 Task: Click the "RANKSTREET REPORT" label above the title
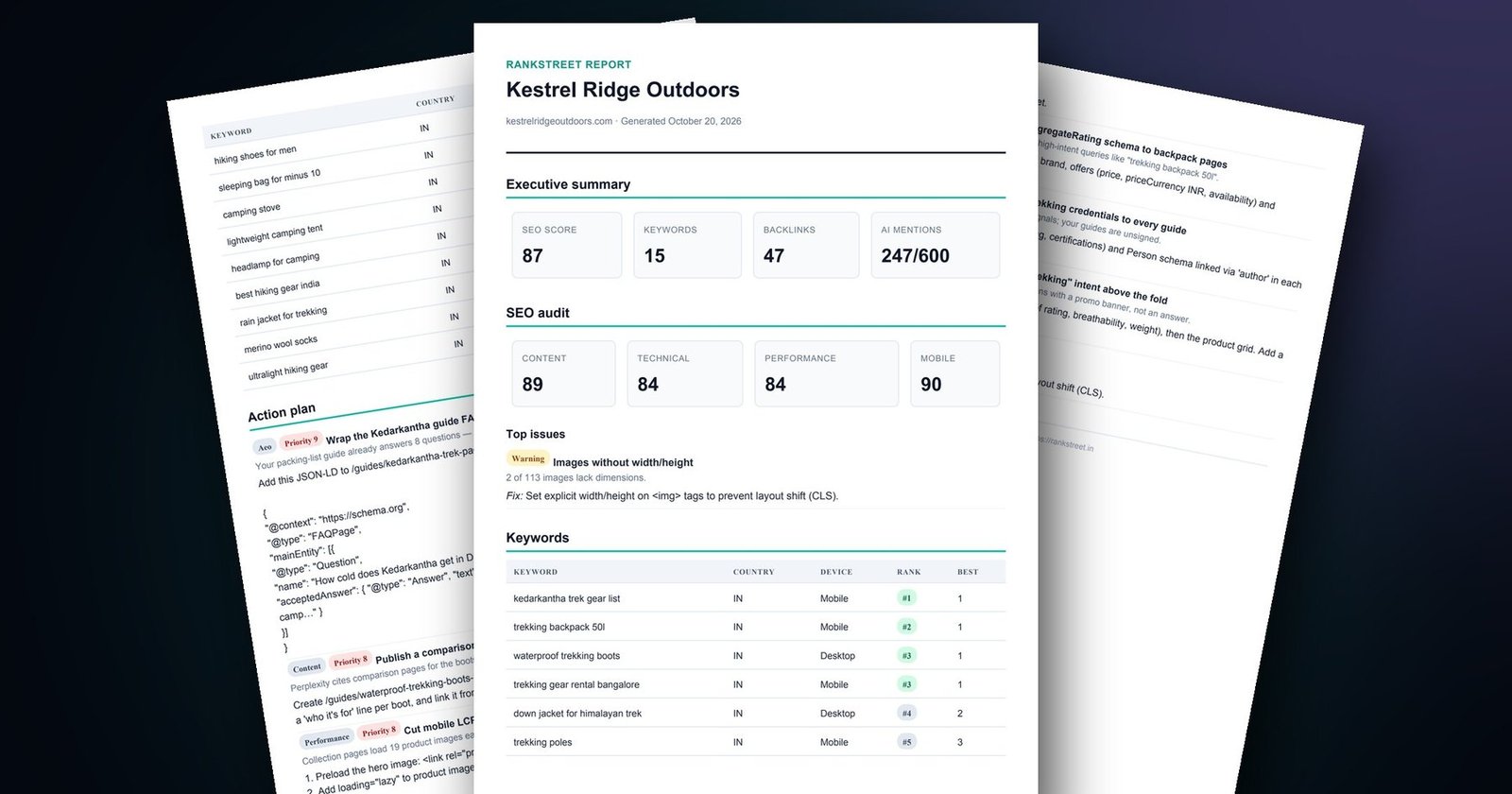[569, 64]
